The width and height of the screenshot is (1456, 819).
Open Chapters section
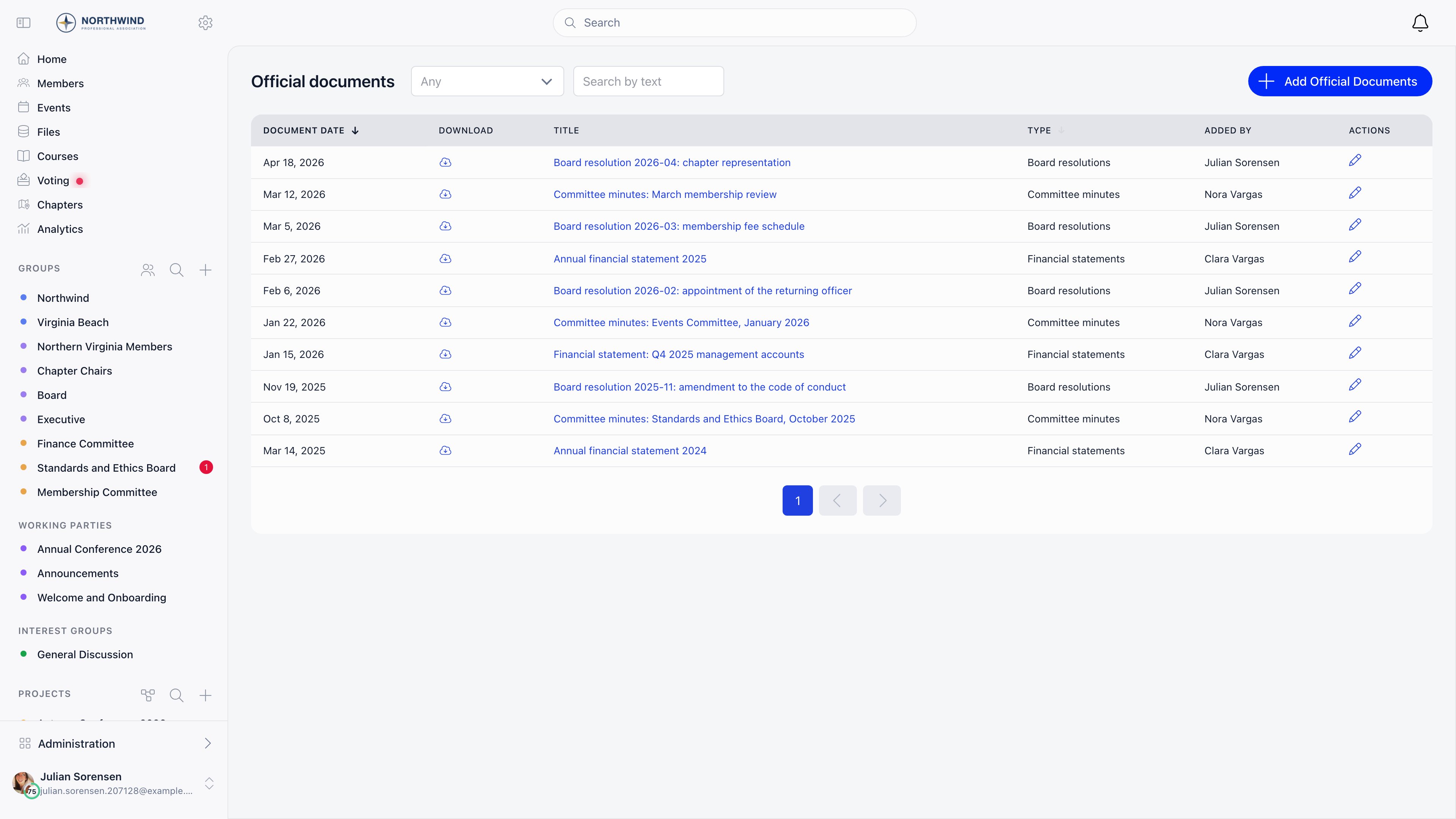point(60,205)
